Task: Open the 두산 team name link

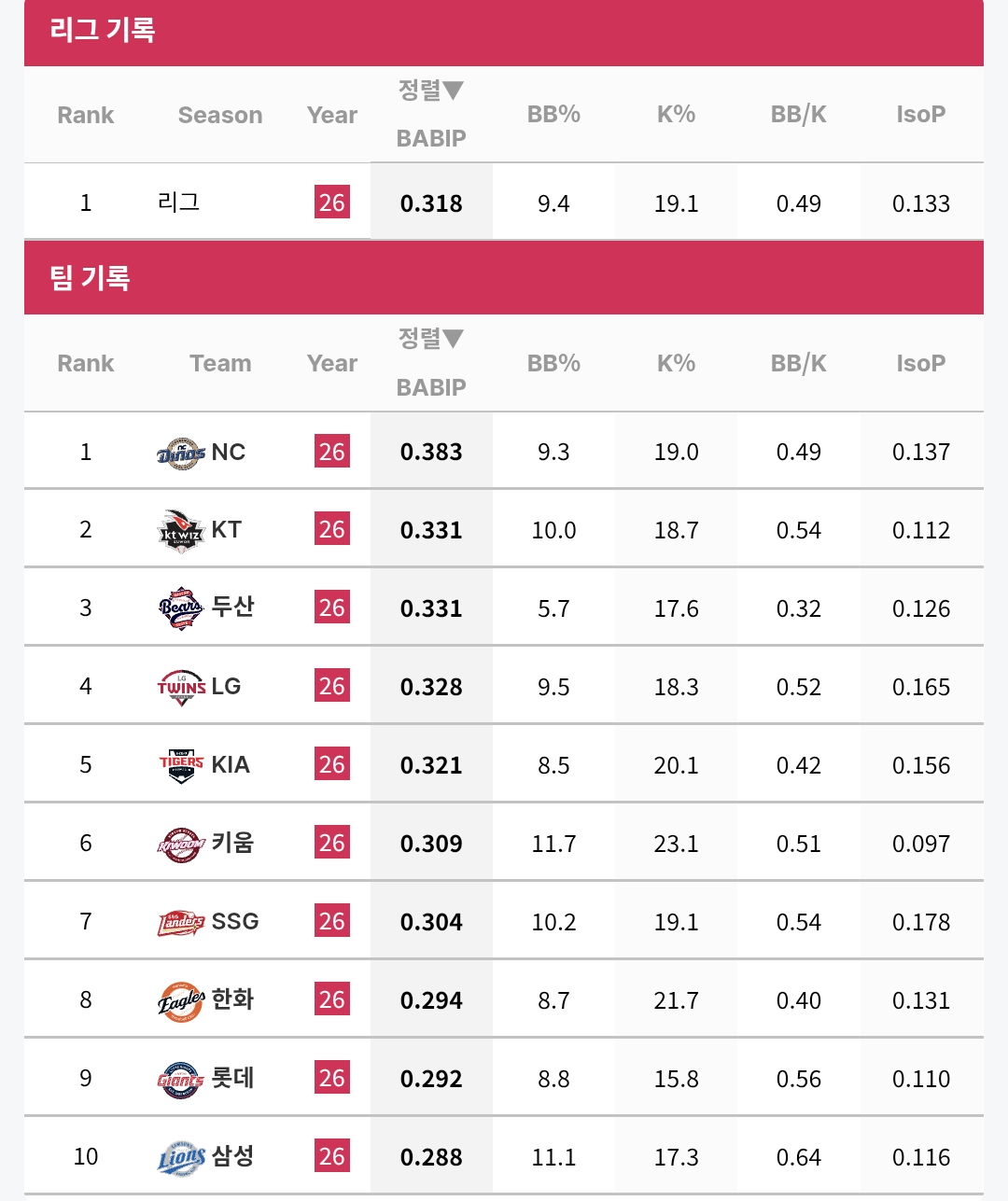Action: [232, 607]
